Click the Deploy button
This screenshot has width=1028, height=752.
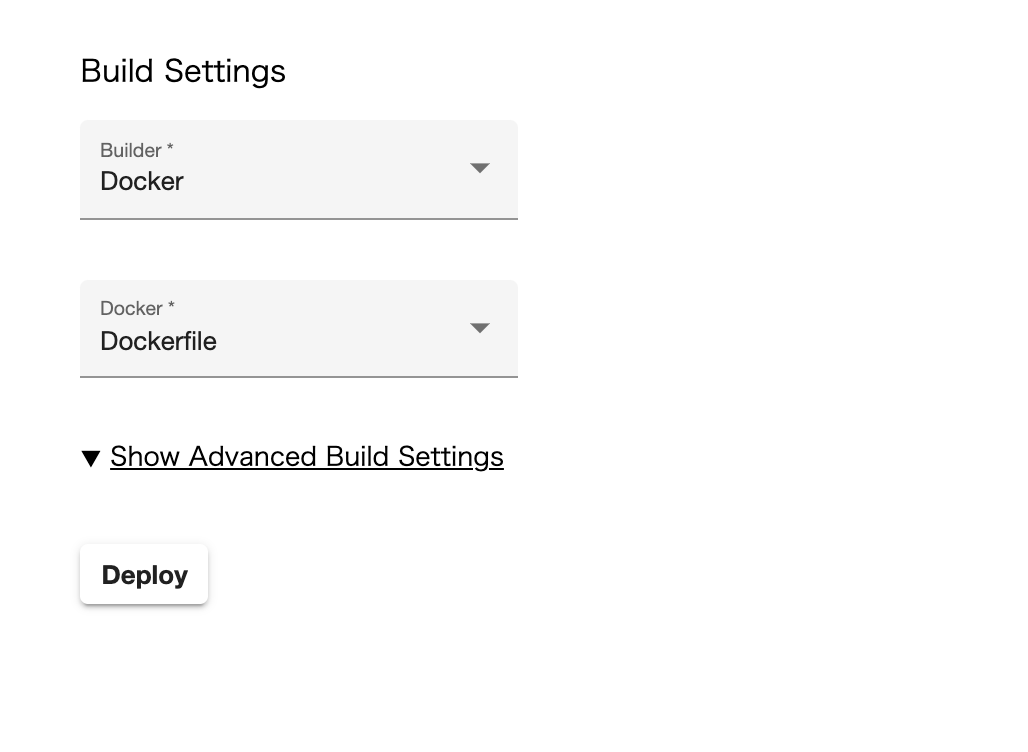143,574
